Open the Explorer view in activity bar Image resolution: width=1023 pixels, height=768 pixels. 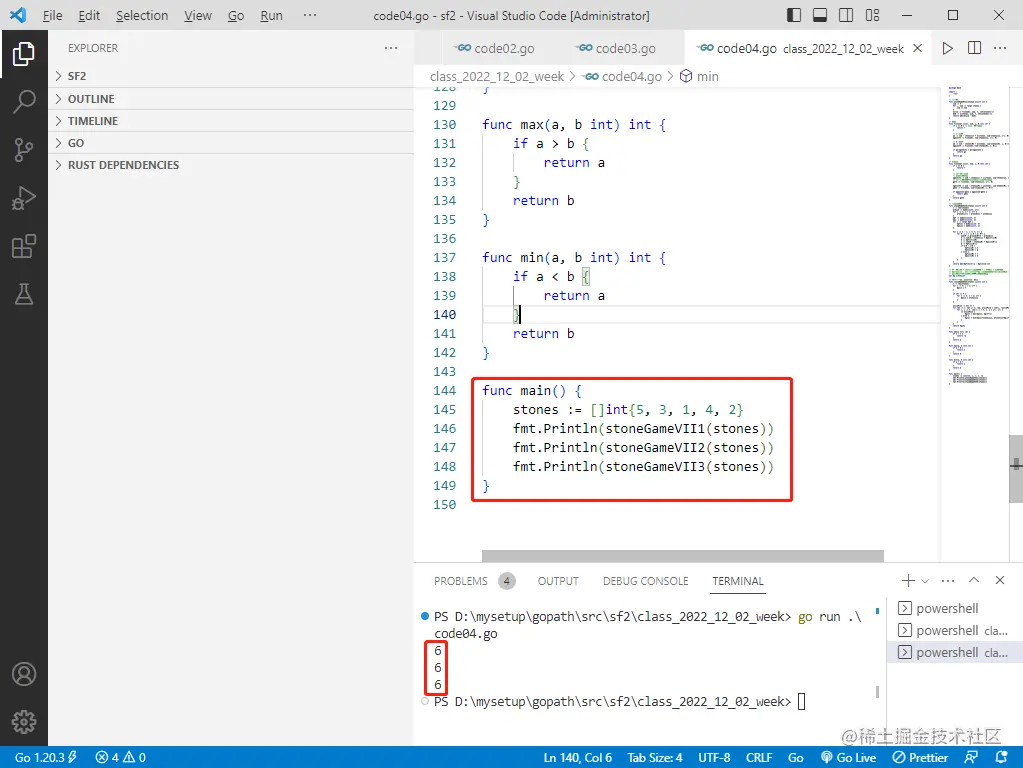23,54
